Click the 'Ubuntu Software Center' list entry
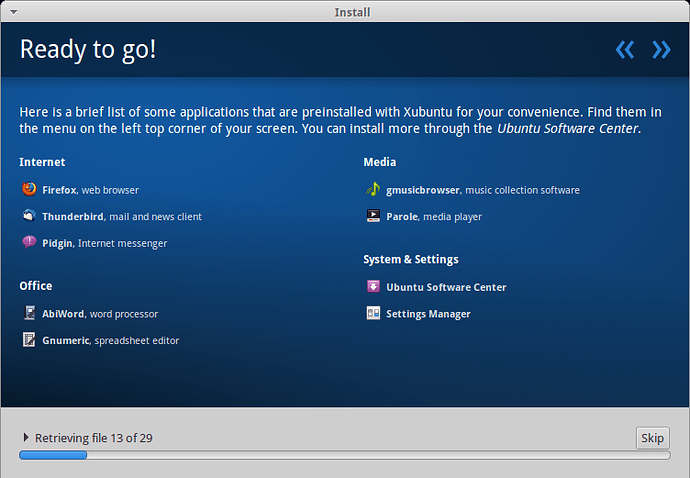Viewport: 690px width, 478px height. point(446,287)
